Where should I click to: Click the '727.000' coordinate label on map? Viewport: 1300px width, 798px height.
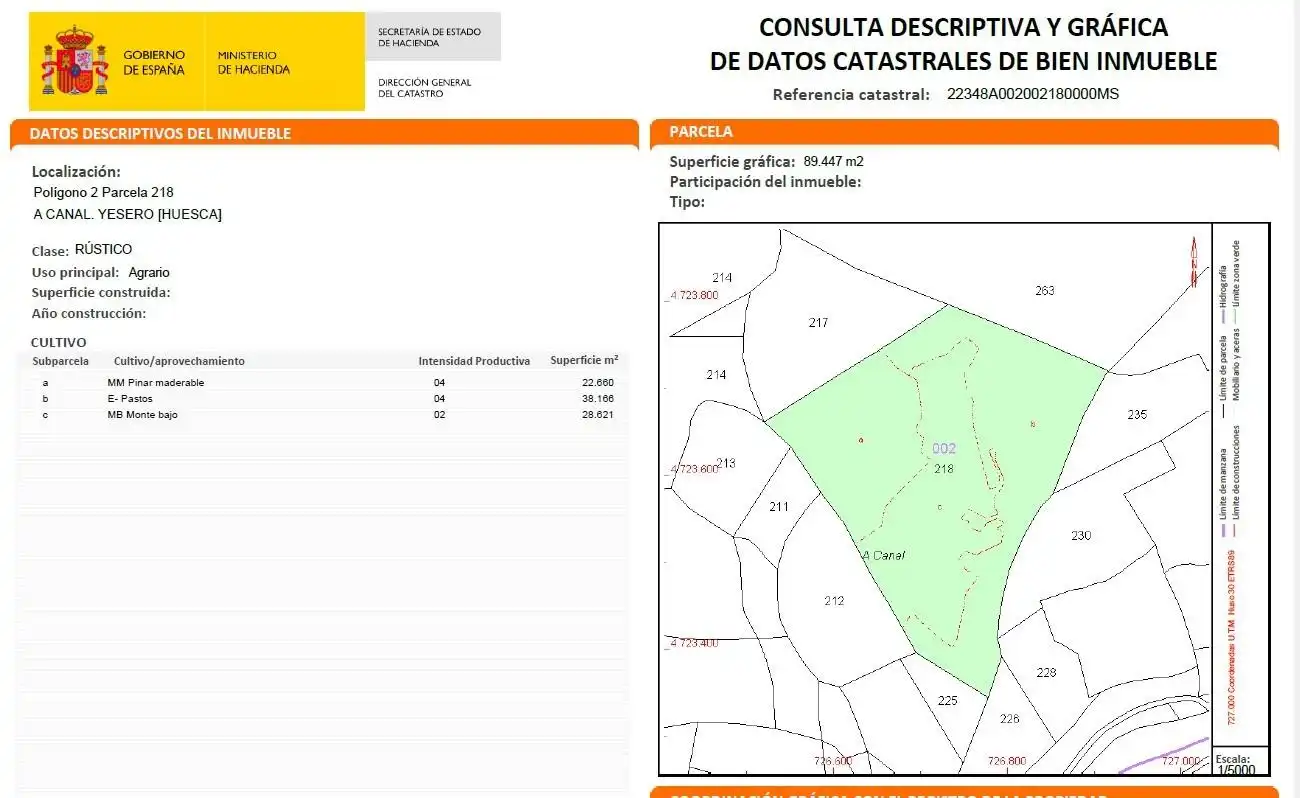point(1180,762)
